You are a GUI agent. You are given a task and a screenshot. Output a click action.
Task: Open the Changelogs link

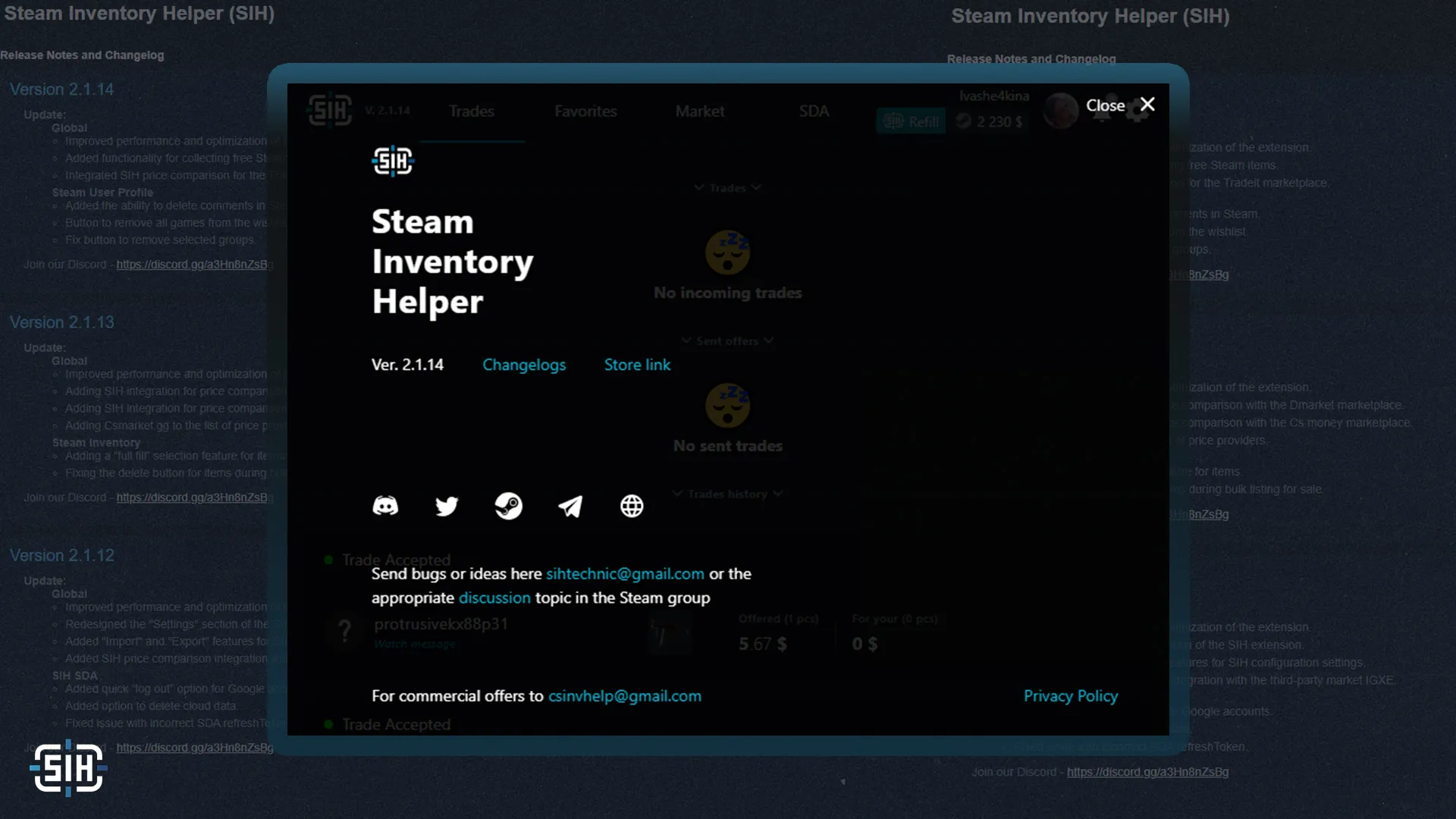pos(524,365)
